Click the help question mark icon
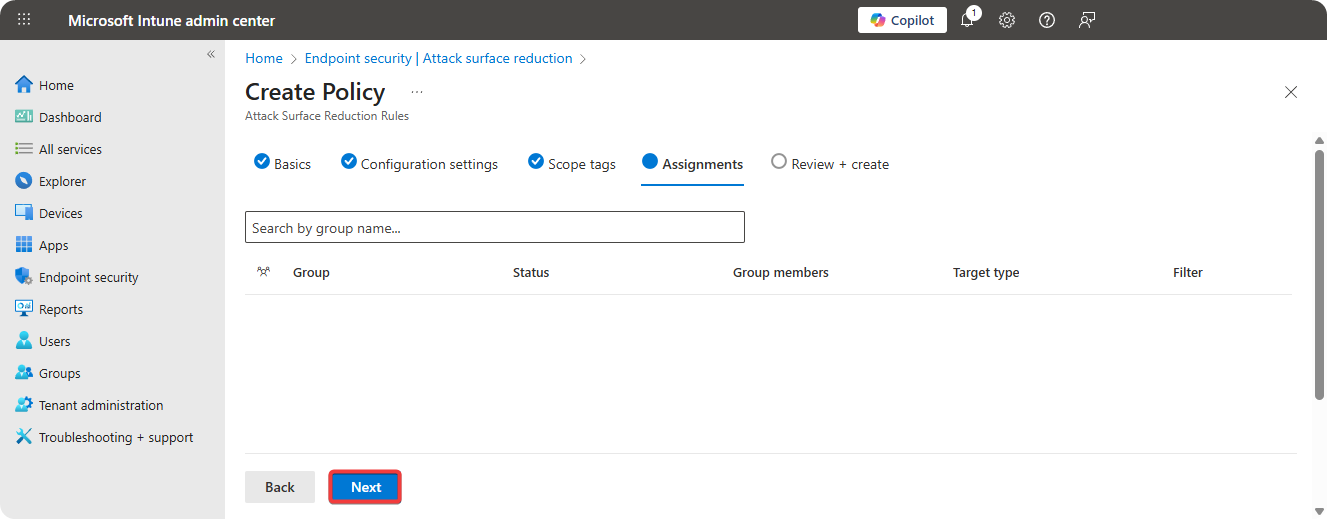Screen dimensions: 1327x519 1047,20
